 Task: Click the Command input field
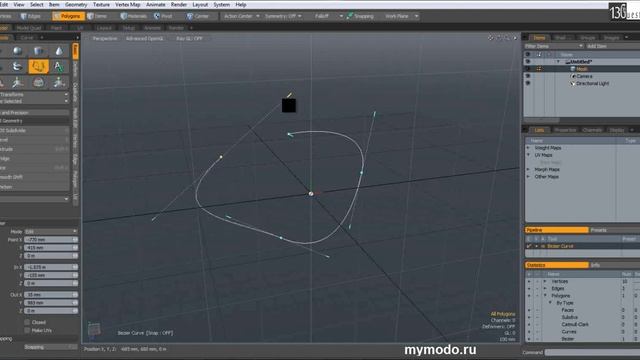[592, 352]
